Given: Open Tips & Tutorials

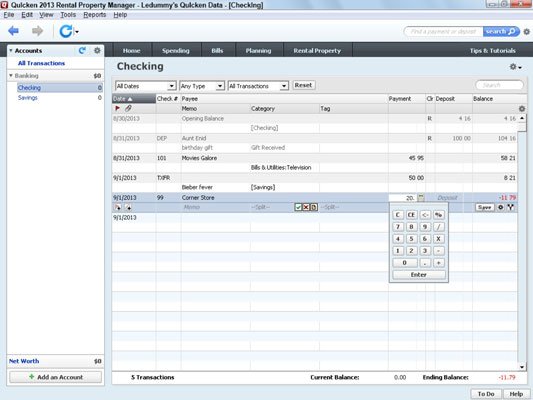Looking at the screenshot, I should click(x=493, y=51).
